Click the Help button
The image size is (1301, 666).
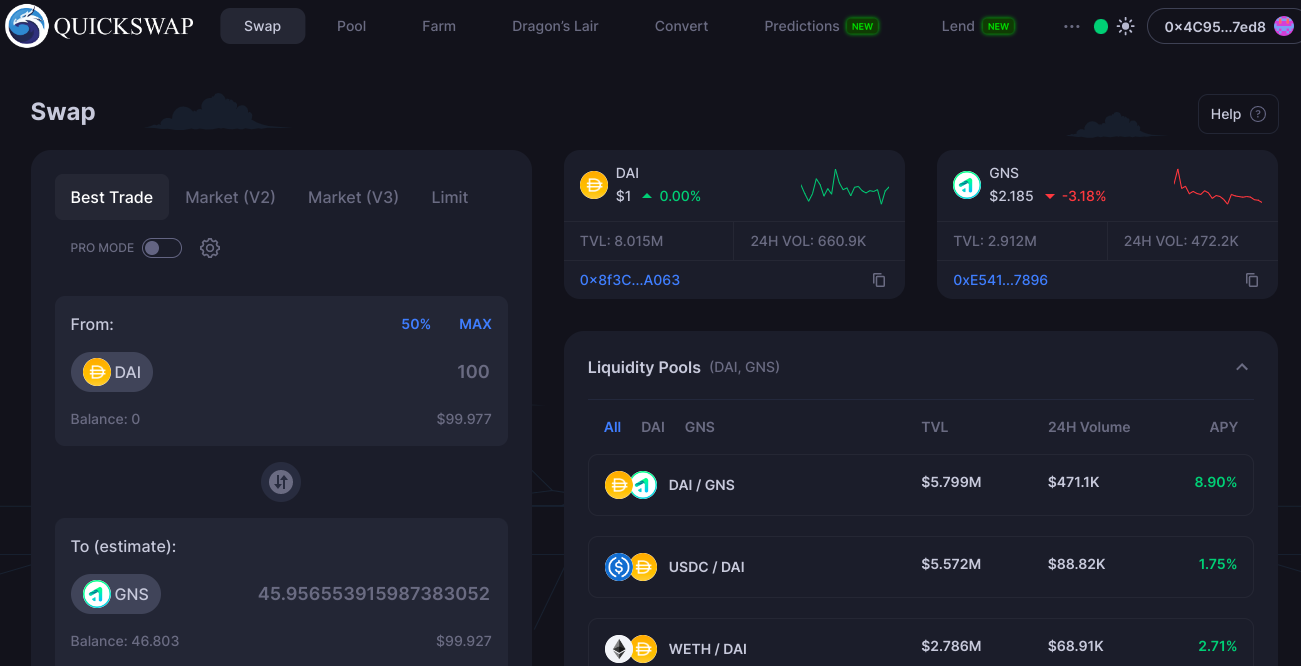[1238, 114]
